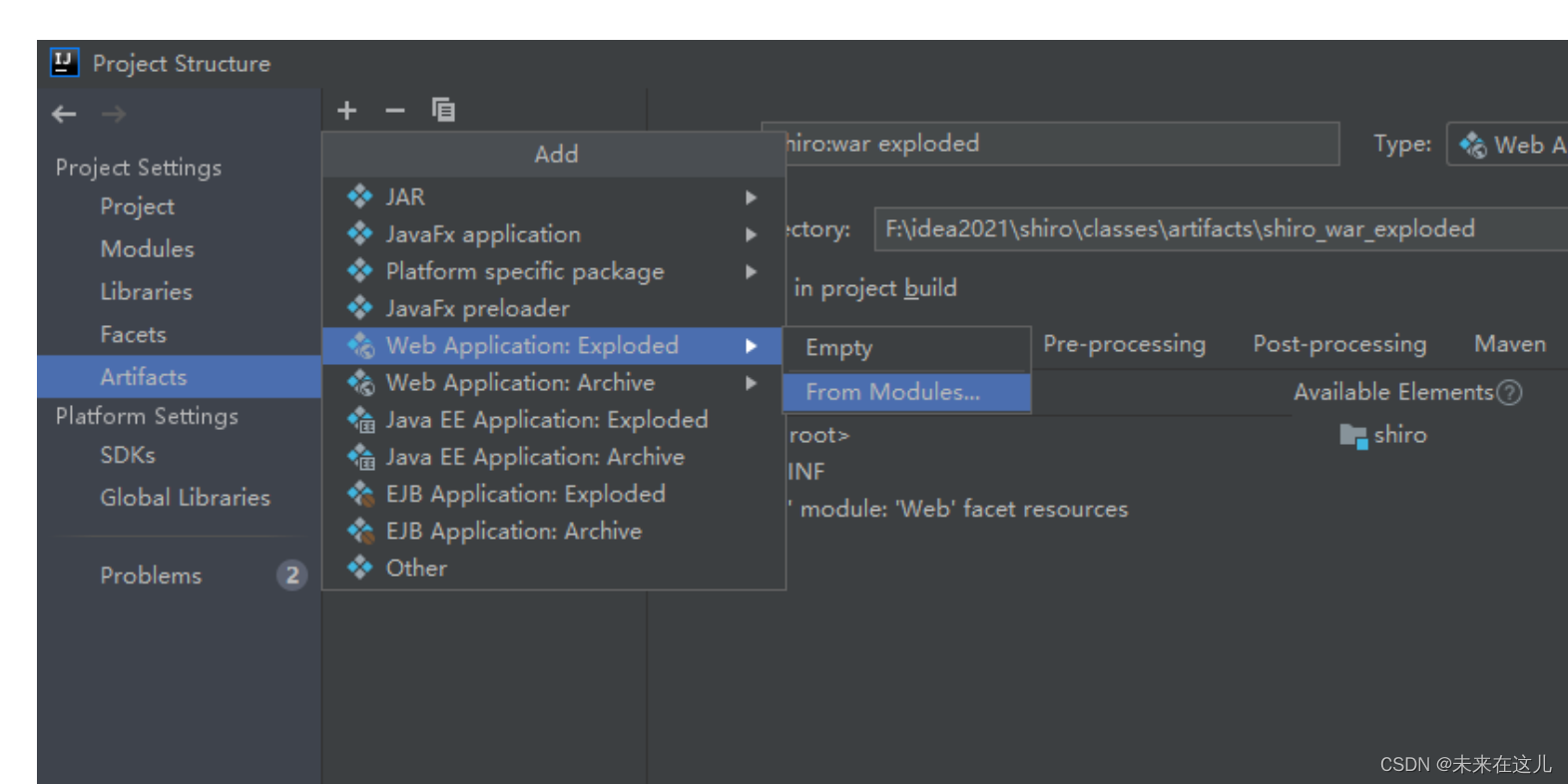Click the Remove artifact minus icon

point(395,110)
